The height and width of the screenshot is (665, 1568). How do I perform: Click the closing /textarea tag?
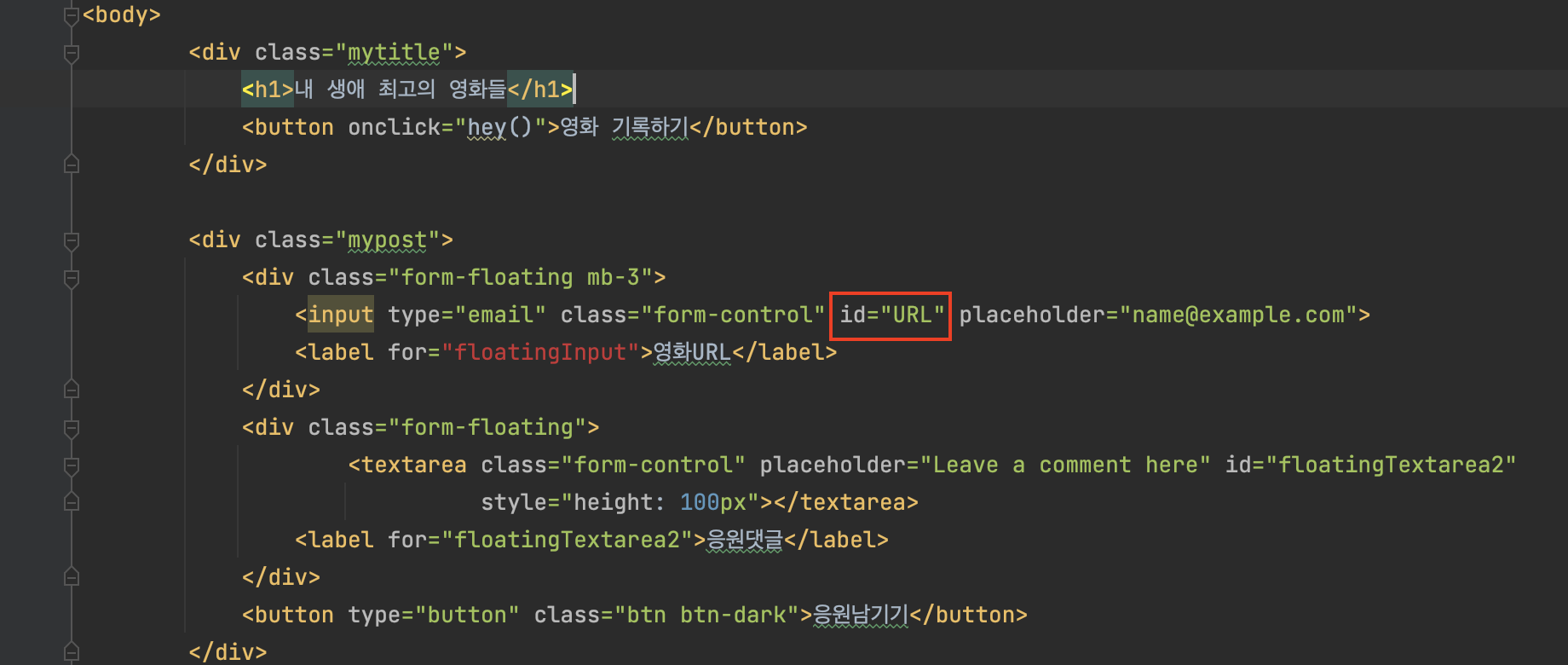coord(846,503)
